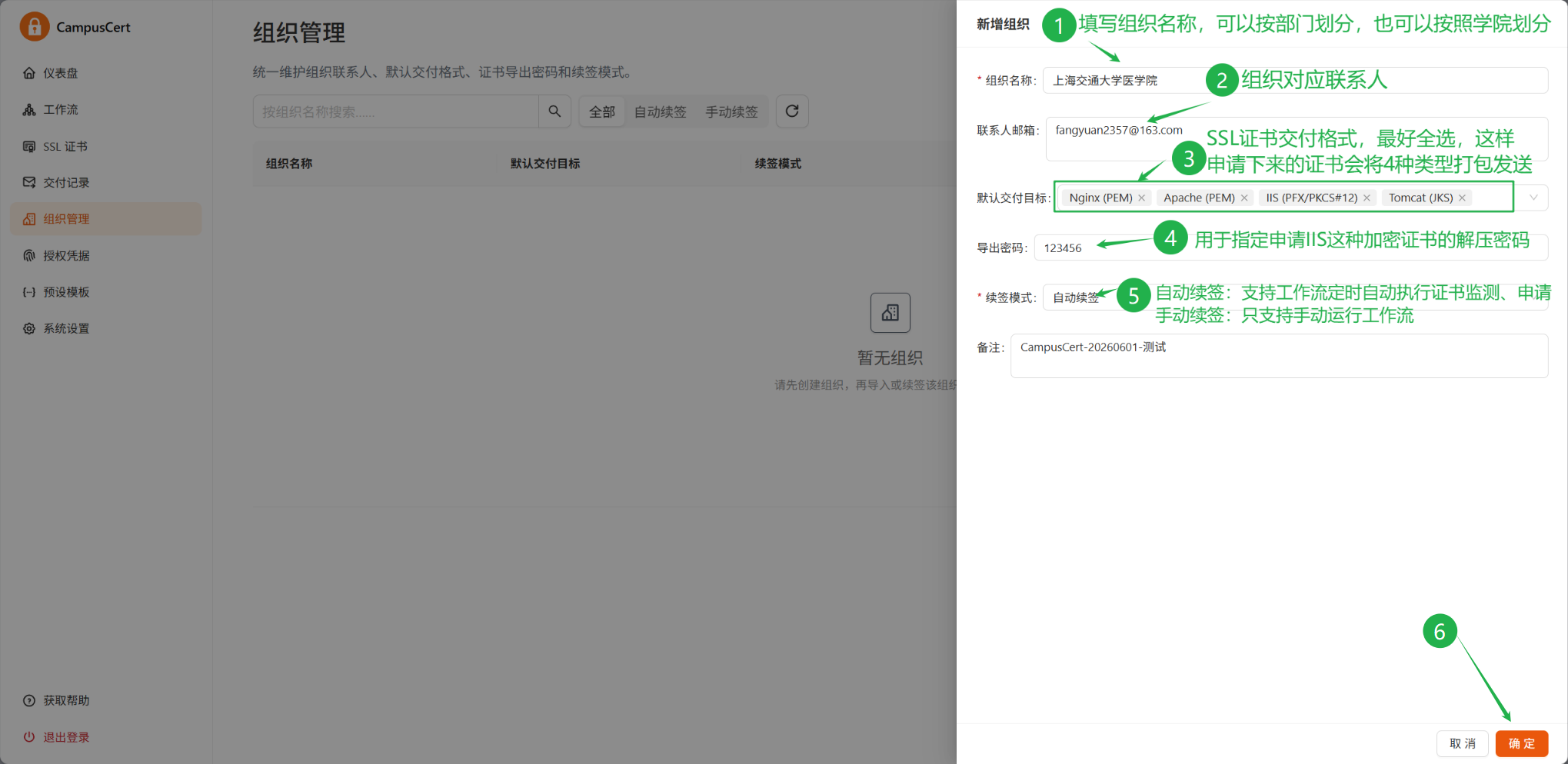Open the 交付记录 delivery records menu item

click(106, 182)
